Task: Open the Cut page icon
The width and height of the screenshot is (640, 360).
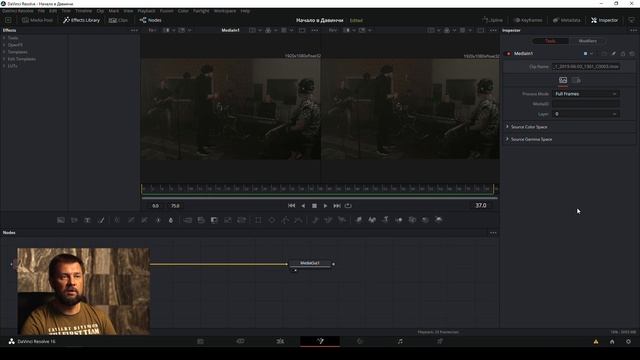Action: (x=240, y=341)
